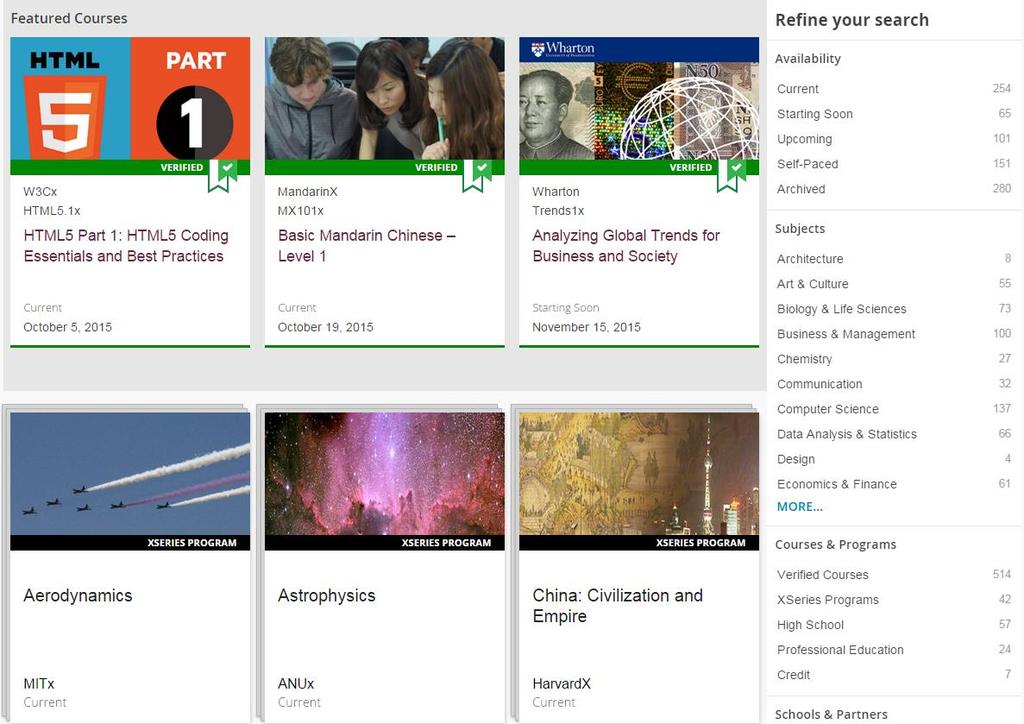Expand subjects with MORE... link
1024x724 pixels.
pyautogui.click(x=799, y=507)
